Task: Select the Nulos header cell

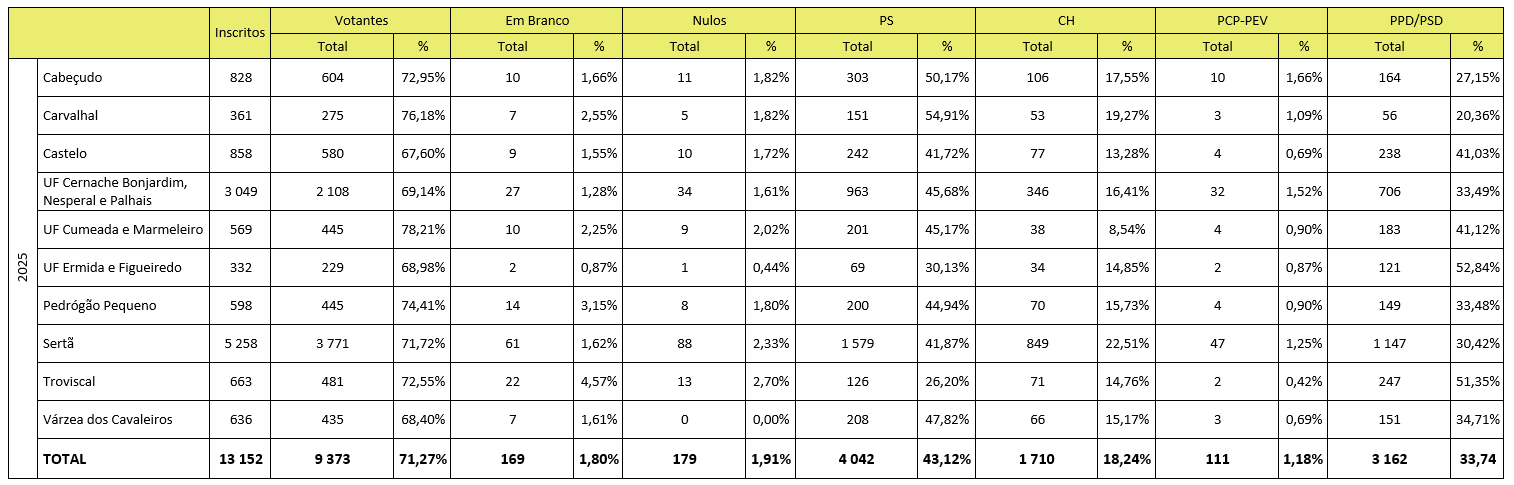Action: tap(708, 20)
